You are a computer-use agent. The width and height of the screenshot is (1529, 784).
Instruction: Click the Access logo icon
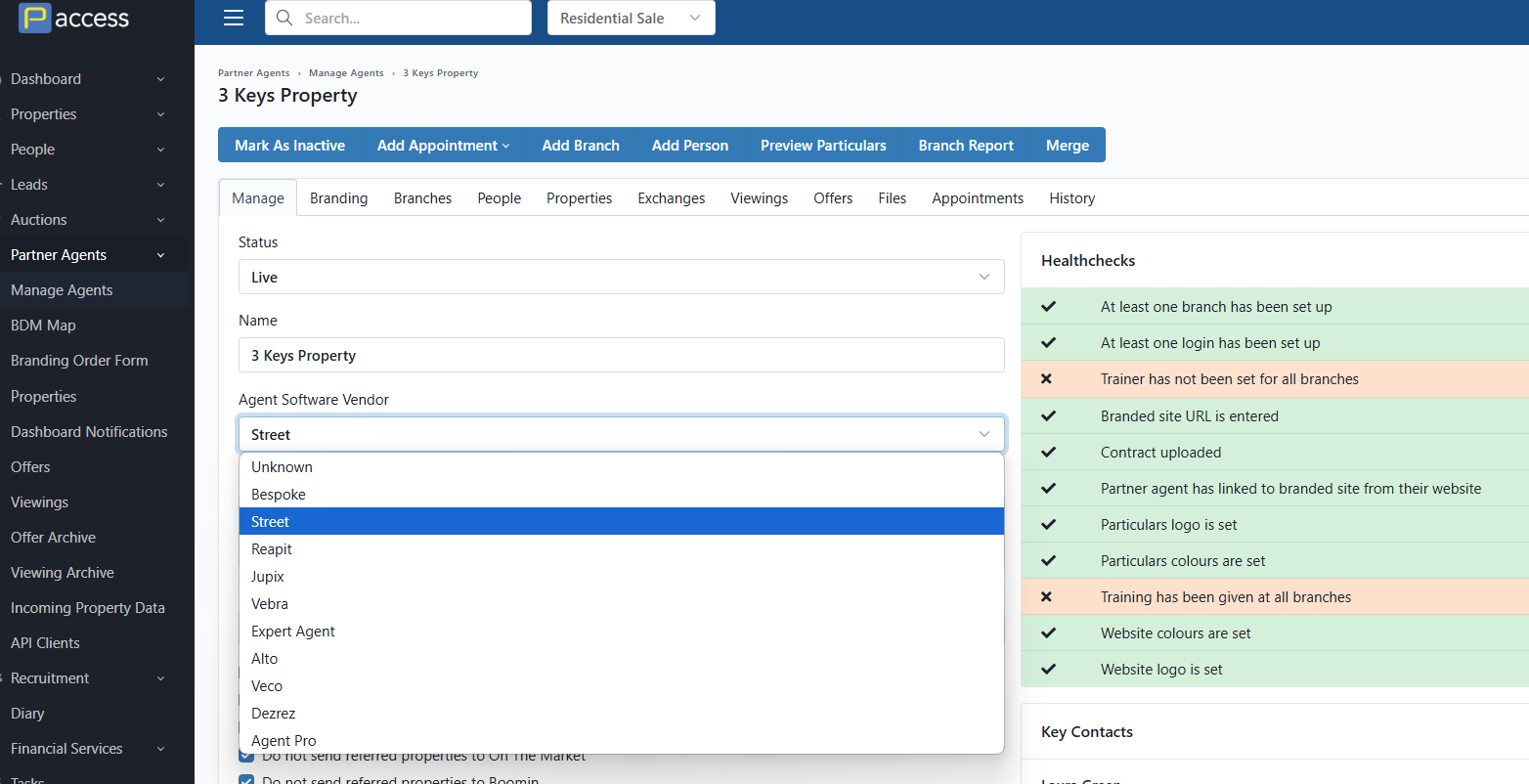point(35,18)
